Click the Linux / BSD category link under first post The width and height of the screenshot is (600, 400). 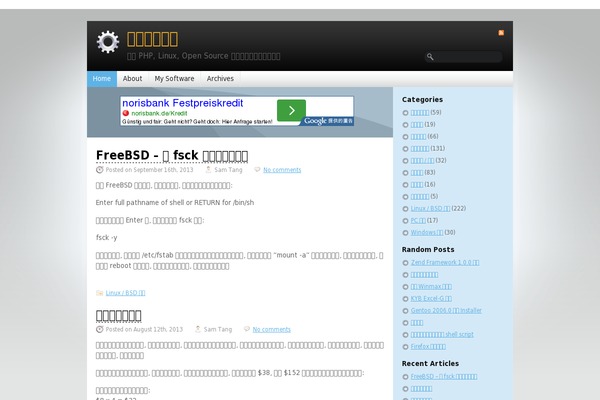coord(125,293)
